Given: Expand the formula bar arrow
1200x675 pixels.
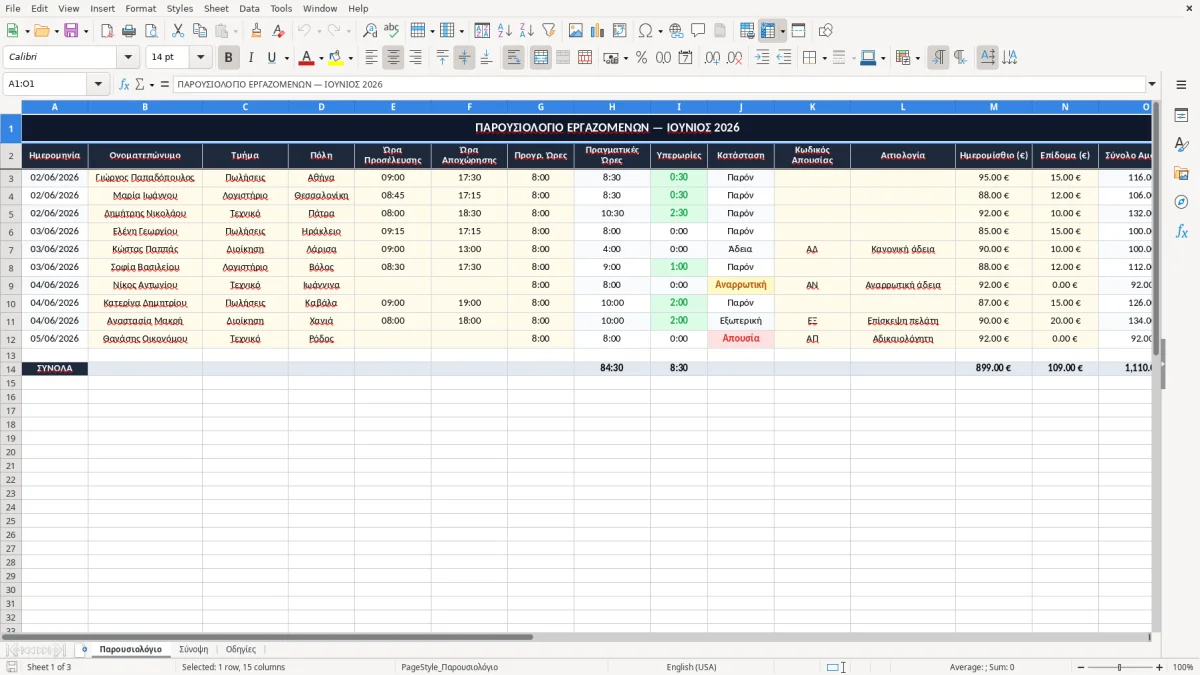Looking at the screenshot, I should click(1152, 84).
